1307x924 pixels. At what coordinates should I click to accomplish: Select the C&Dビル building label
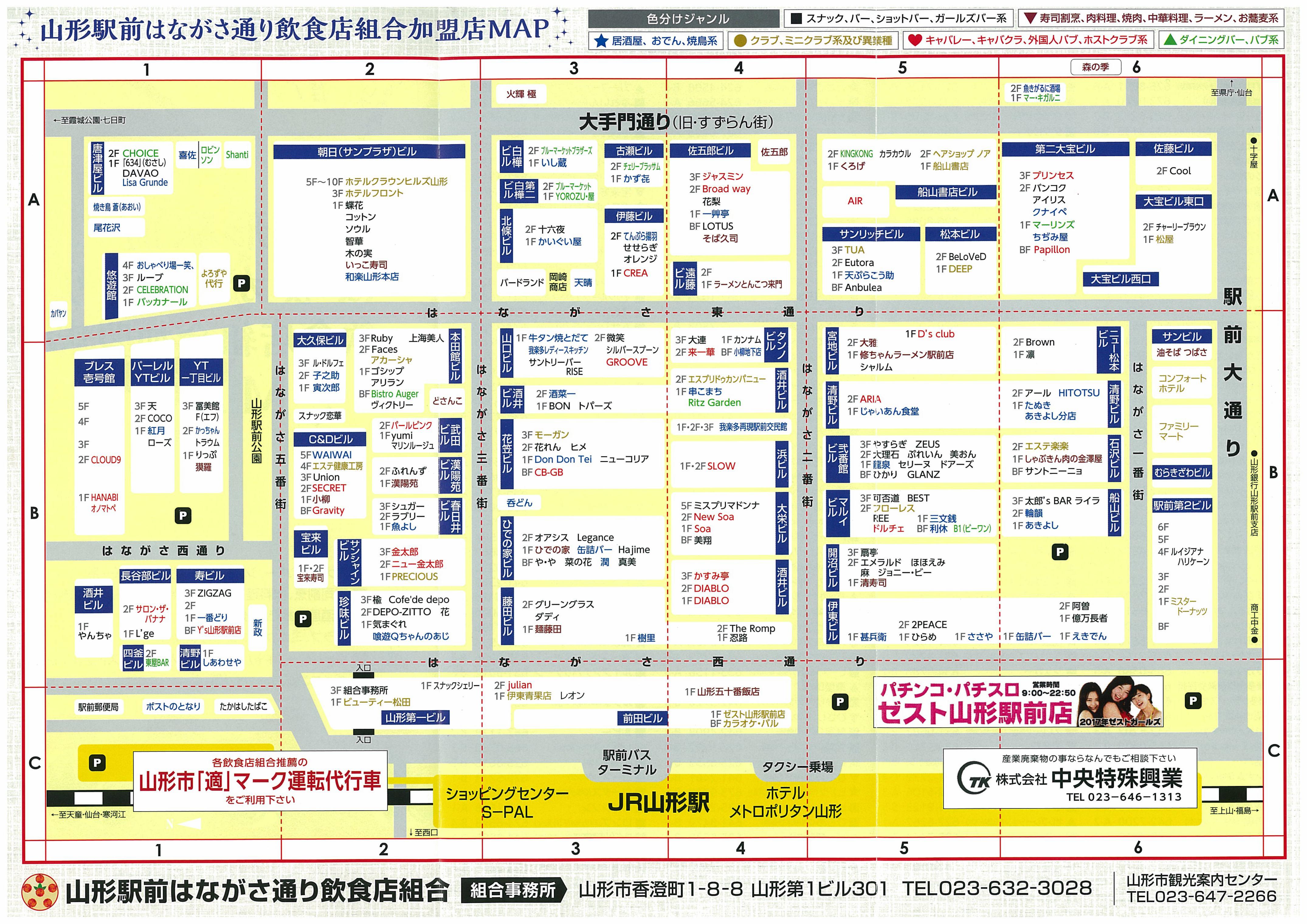[331, 439]
